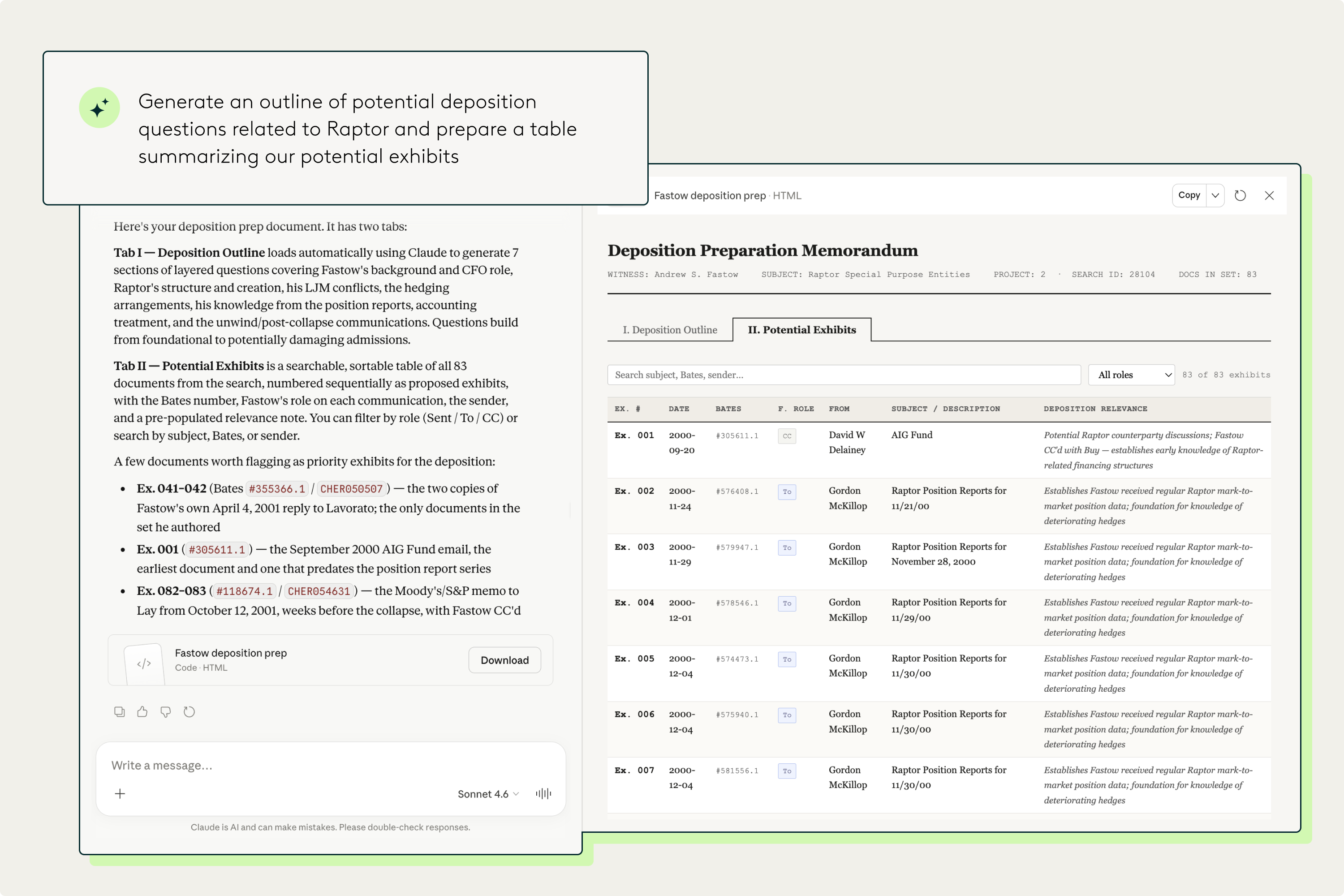This screenshot has width=1344, height=896.
Task: Click the date 2000-09-20 for Ex. 001
Action: pos(682,442)
